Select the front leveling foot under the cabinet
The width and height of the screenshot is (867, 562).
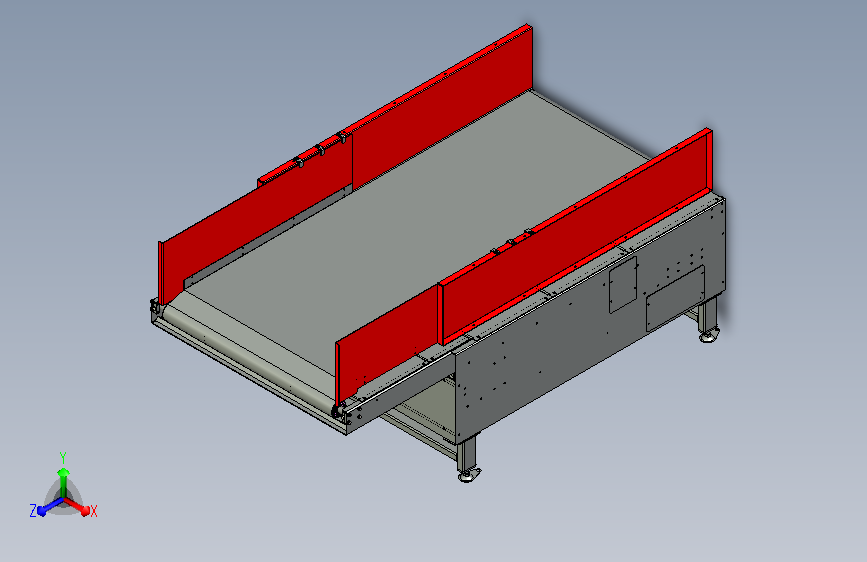pos(468,474)
